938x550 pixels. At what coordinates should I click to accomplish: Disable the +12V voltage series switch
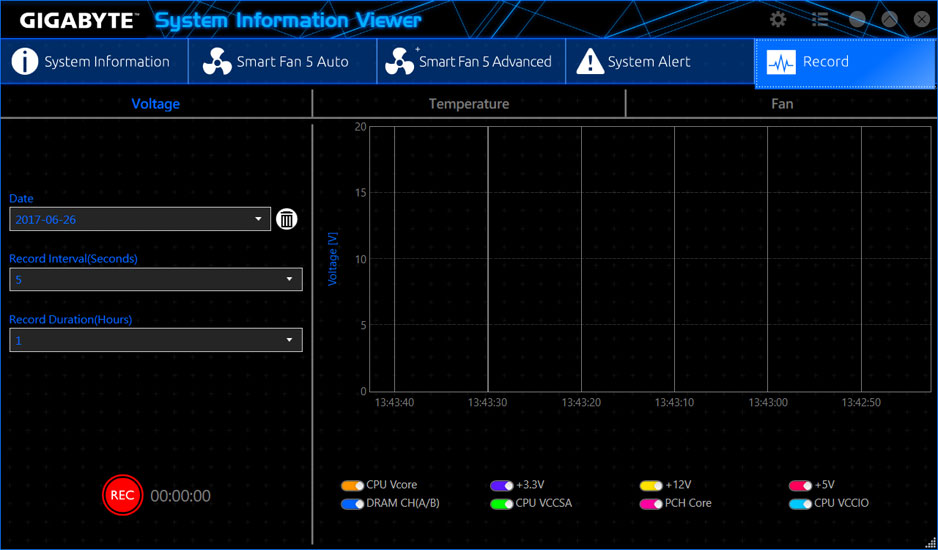click(x=651, y=485)
